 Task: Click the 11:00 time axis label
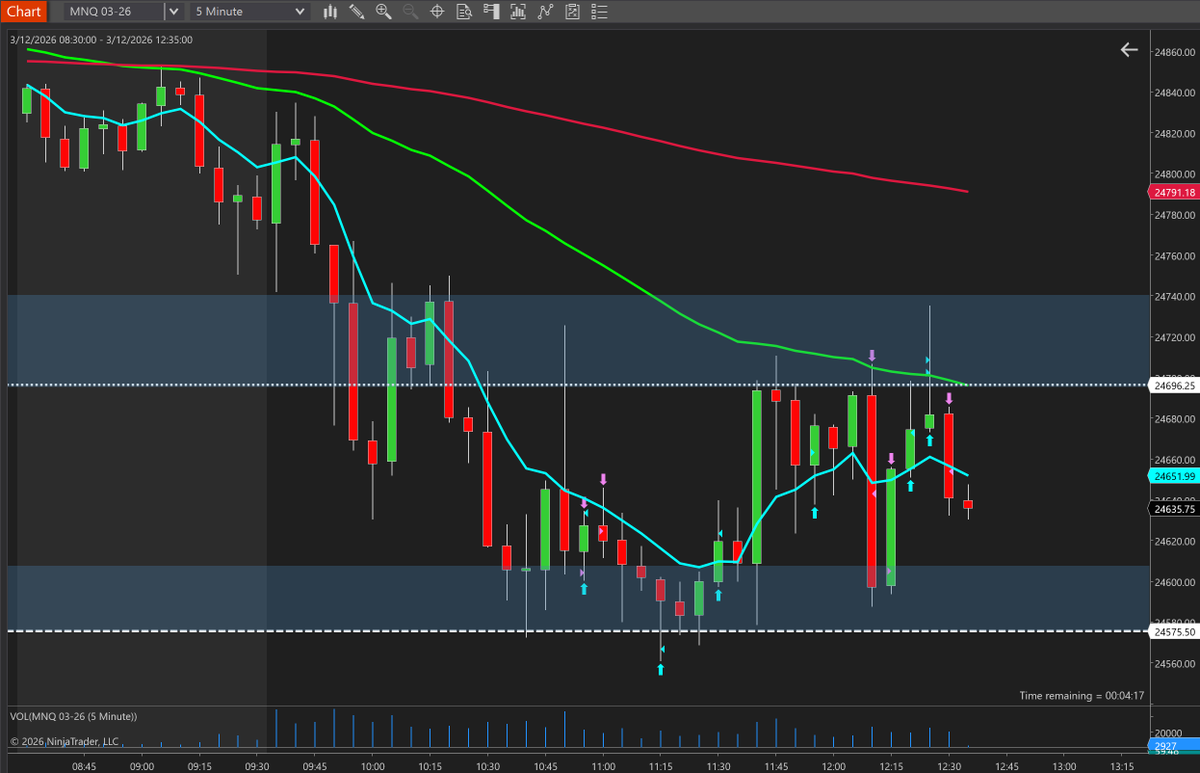tap(603, 766)
